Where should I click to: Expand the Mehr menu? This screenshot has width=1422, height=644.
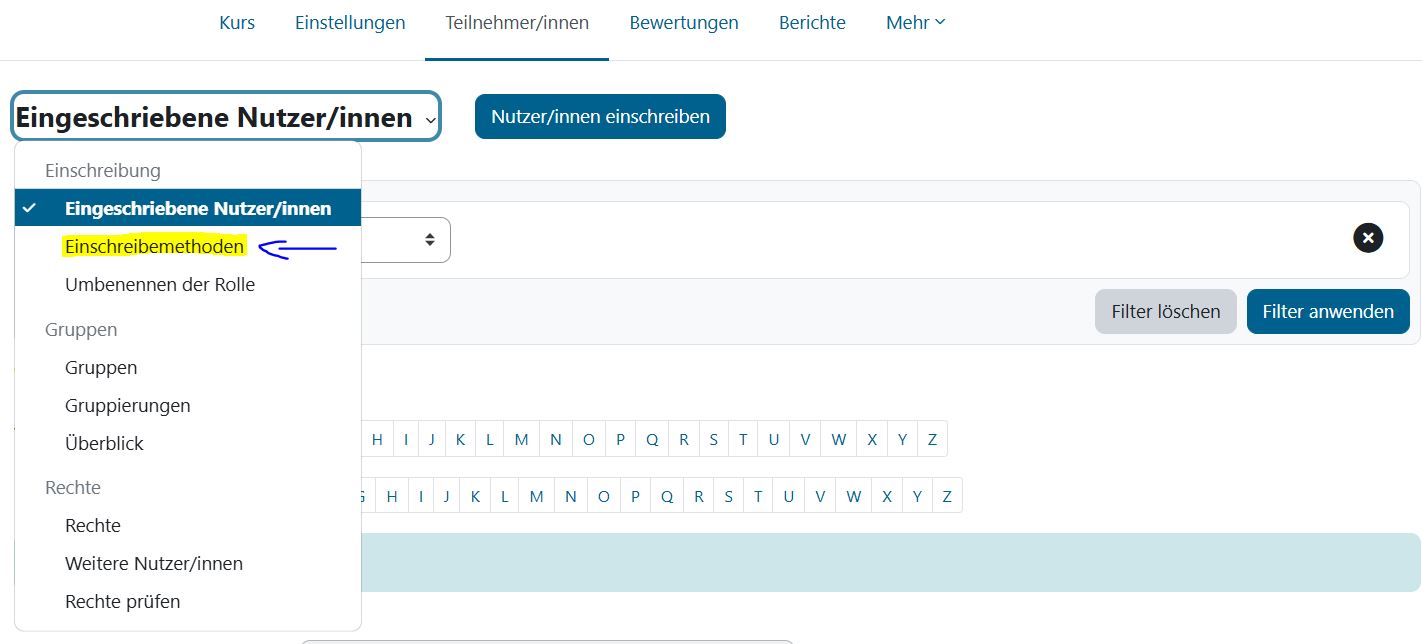pyautogui.click(x=915, y=22)
